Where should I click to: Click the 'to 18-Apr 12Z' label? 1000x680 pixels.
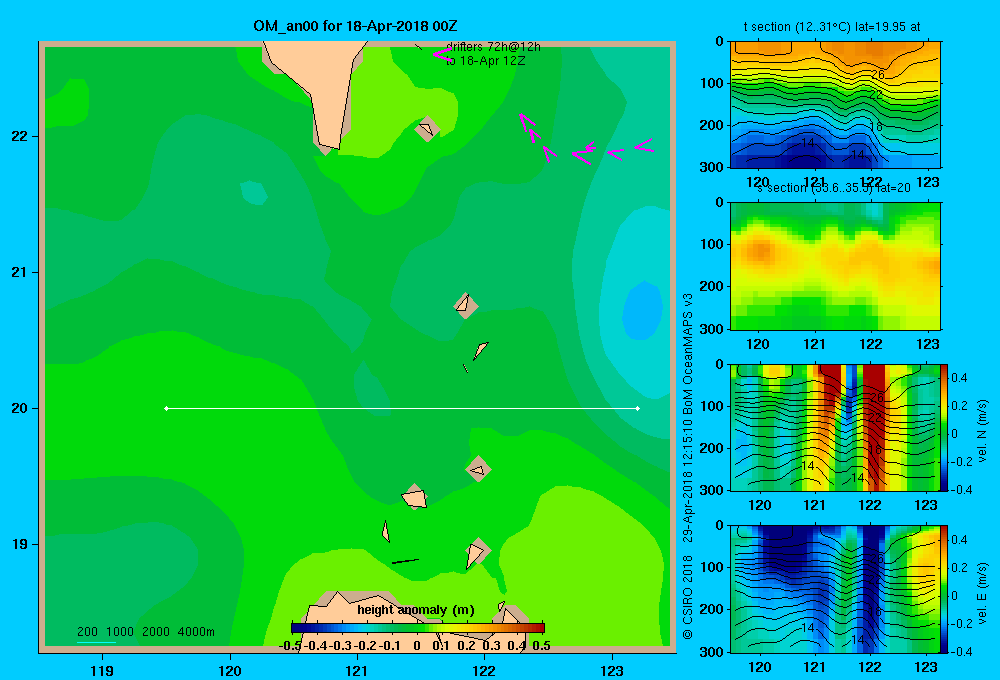coord(485,61)
